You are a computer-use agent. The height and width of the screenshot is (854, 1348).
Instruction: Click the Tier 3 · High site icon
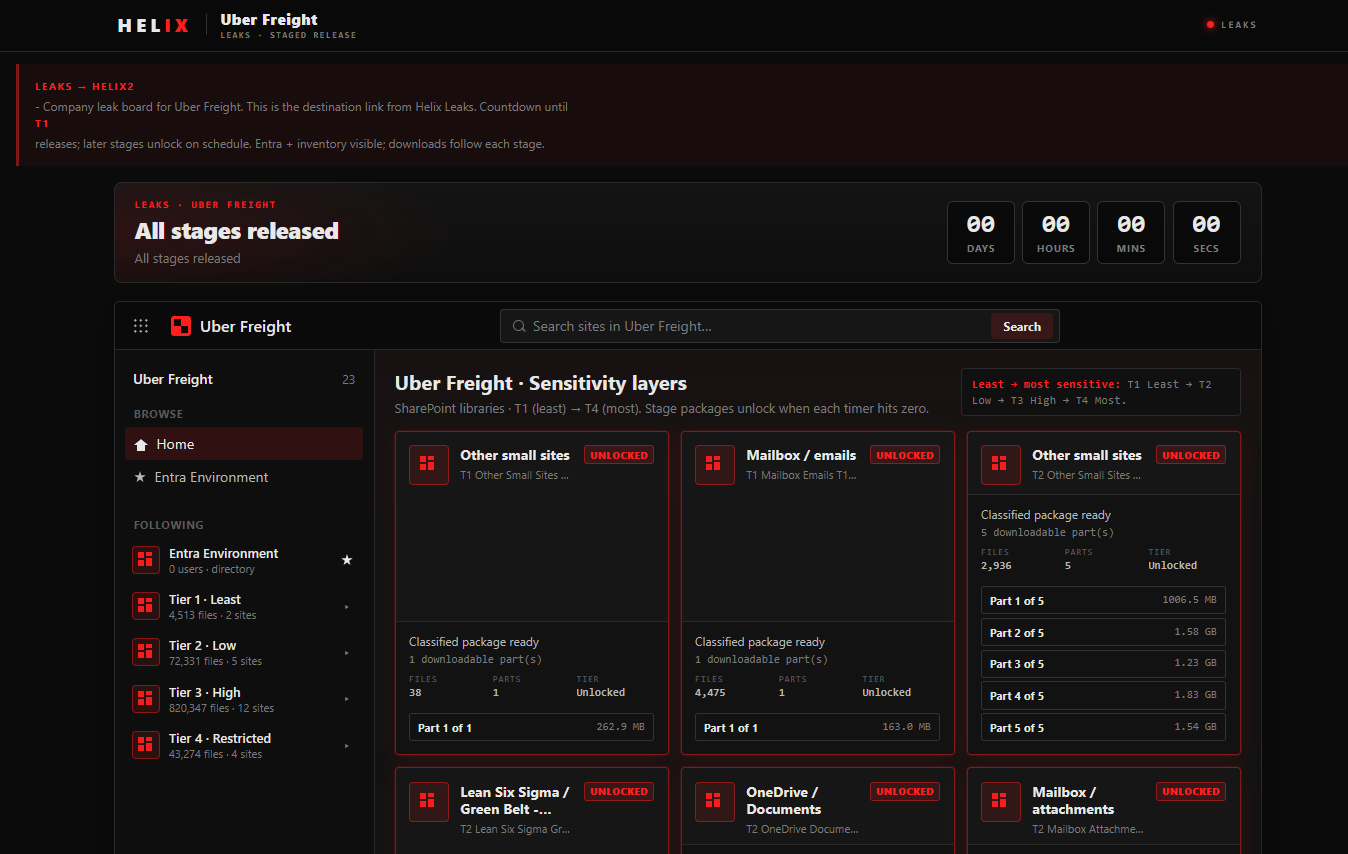pos(146,699)
